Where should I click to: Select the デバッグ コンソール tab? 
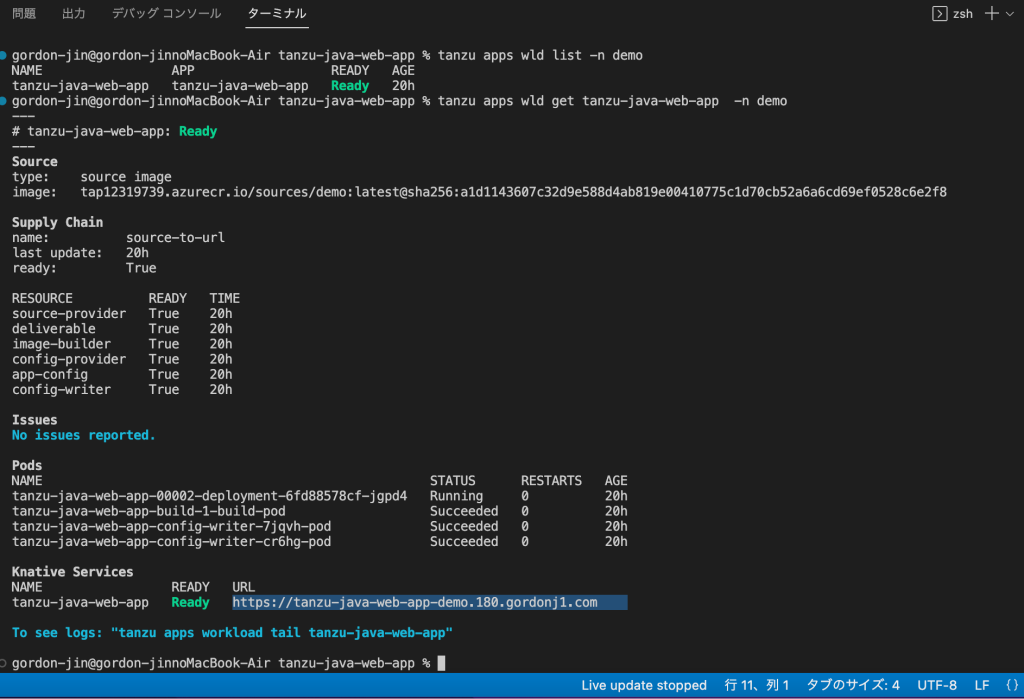(165, 14)
